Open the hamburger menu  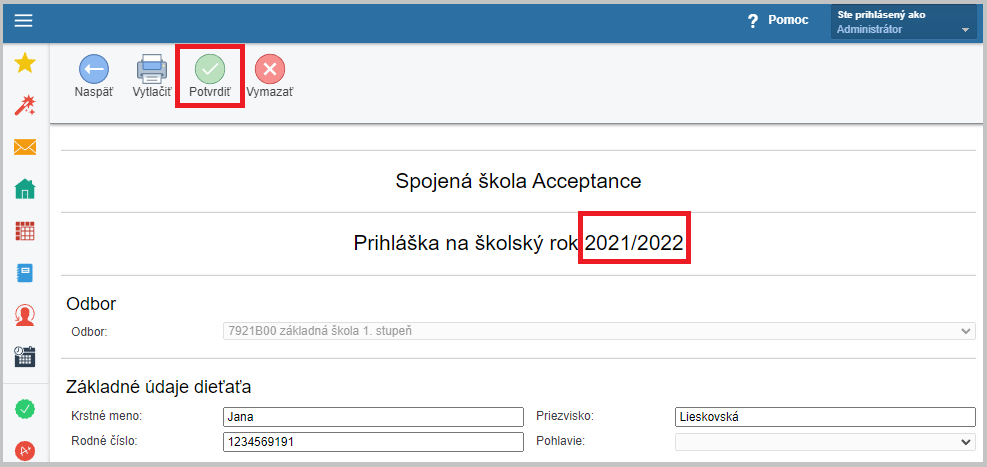24,21
